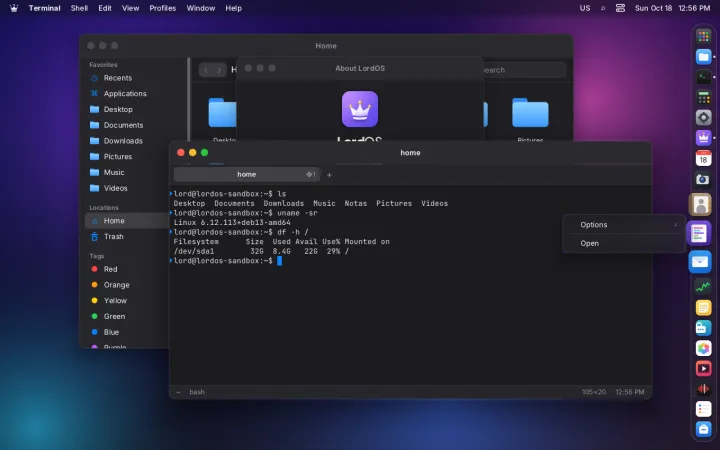Open the Mail app in the dock
The image size is (720, 450).
(x=700, y=262)
